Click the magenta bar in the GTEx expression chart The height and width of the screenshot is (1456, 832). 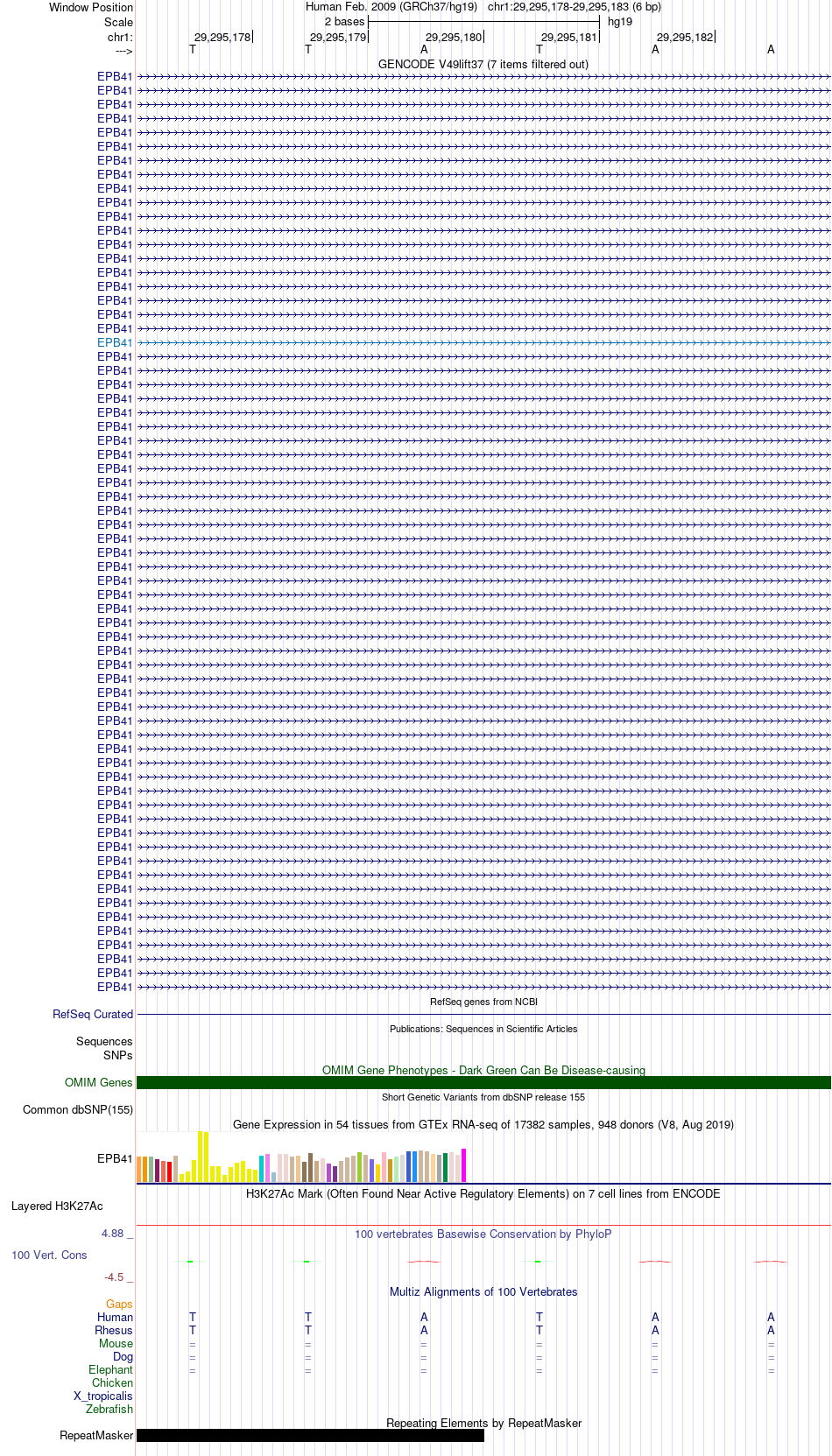464,1165
